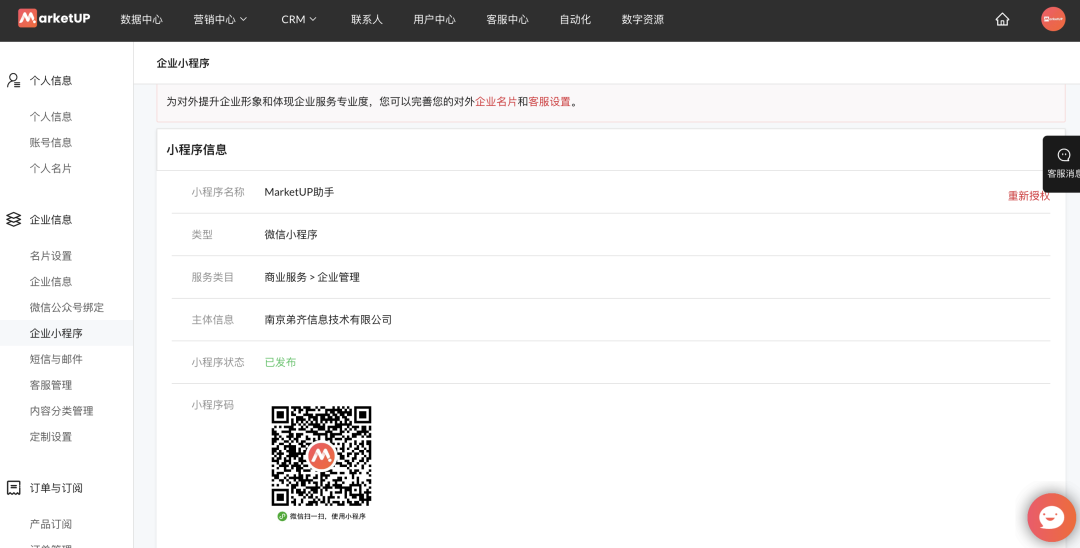Viewport: 1080px width, 548px height.
Task: Click the 南京弟齐信息技术有限公司 text
Action: tap(328, 319)
